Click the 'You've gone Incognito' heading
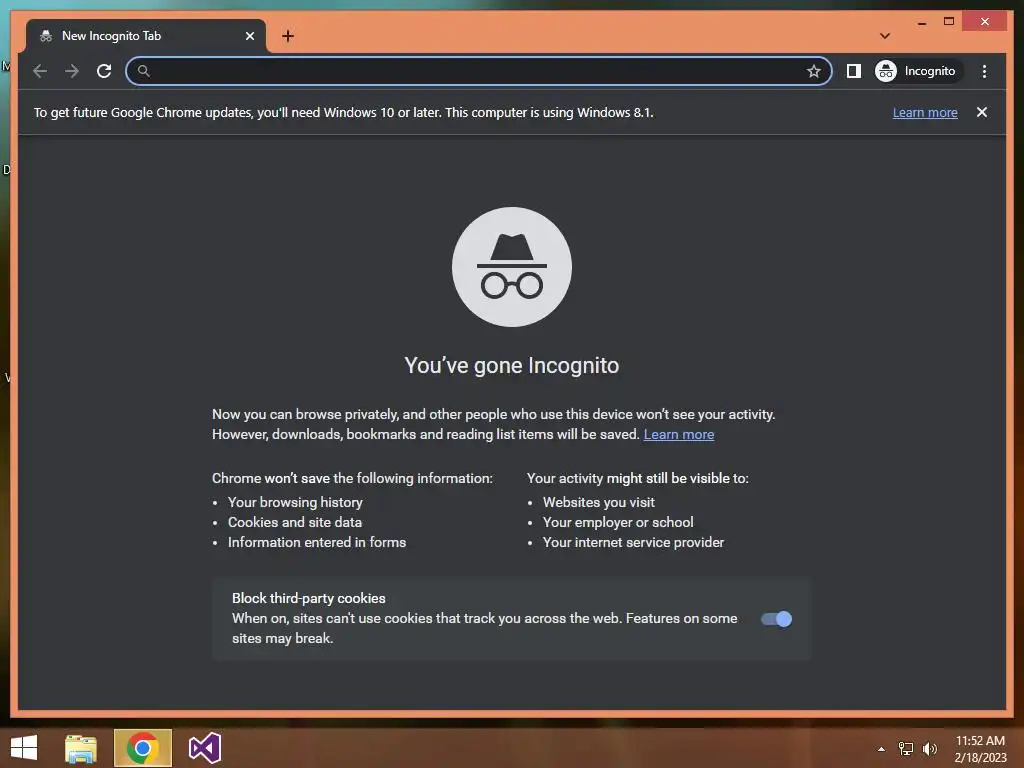The width and height of the screenshot is (1024, 768). click(511, 365)
